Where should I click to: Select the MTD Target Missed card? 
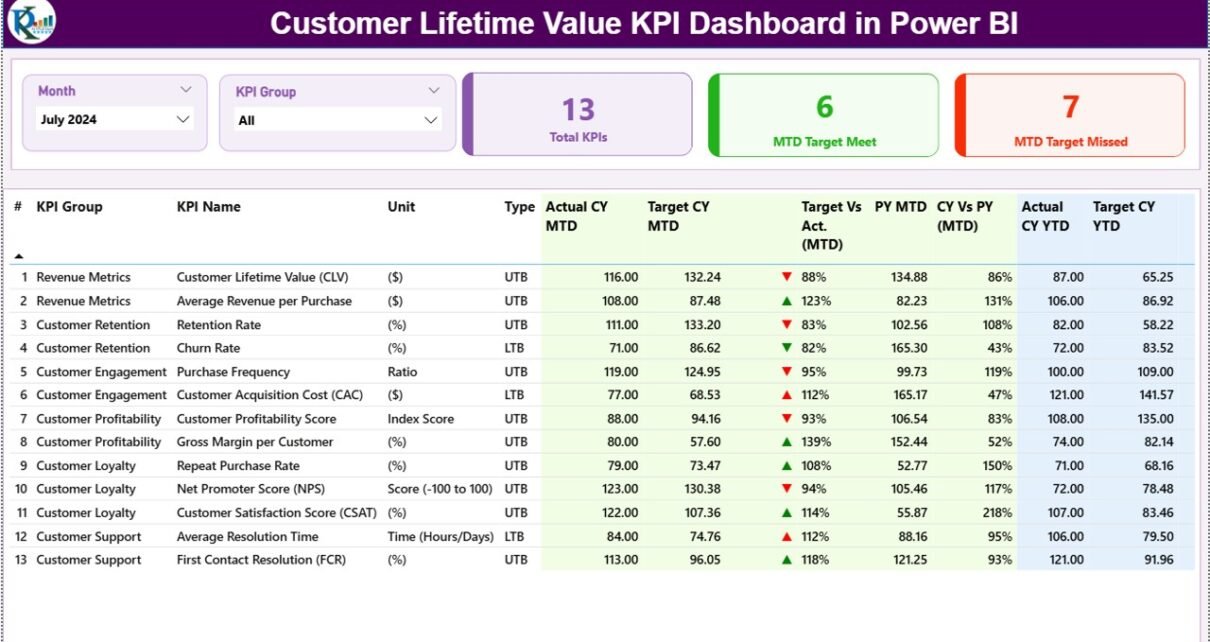click(x=1070, y=116)
